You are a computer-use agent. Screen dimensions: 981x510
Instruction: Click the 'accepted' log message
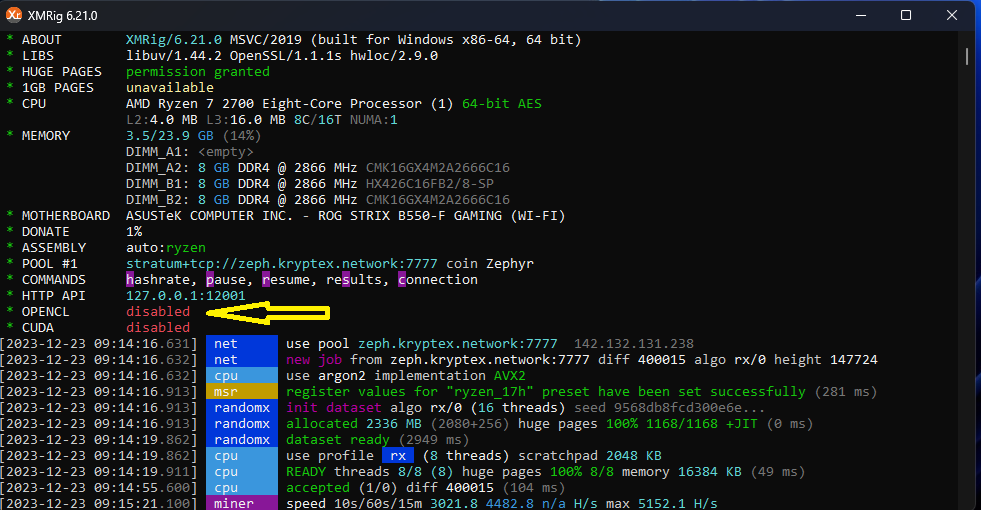tap(318, 487)
